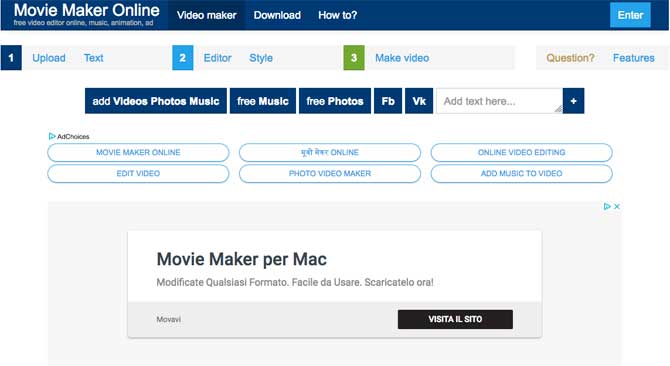
Task: Click the ad info triangle icon
Action: click(x=607, y=206)
